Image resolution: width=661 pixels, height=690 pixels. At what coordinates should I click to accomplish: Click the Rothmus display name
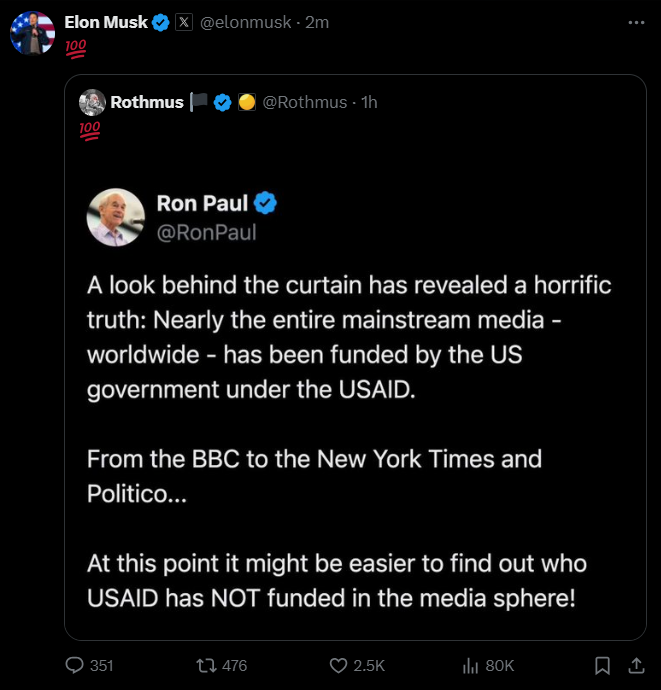click(x=147, y=102)
